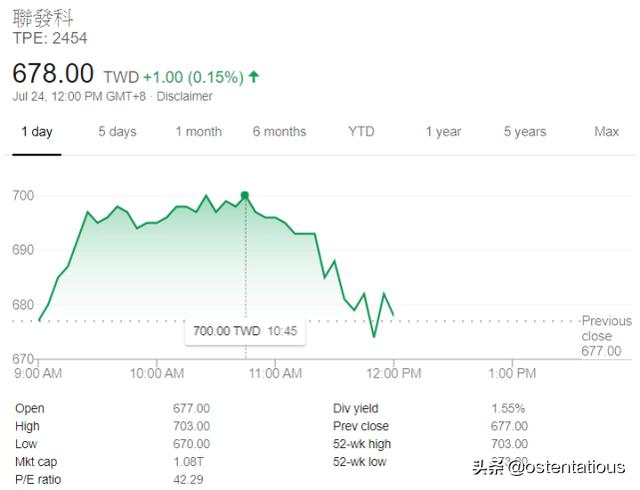Click the Mkt cap value 1.08T
The height and width of the screenshot is (490, 640).
point(188,462)
